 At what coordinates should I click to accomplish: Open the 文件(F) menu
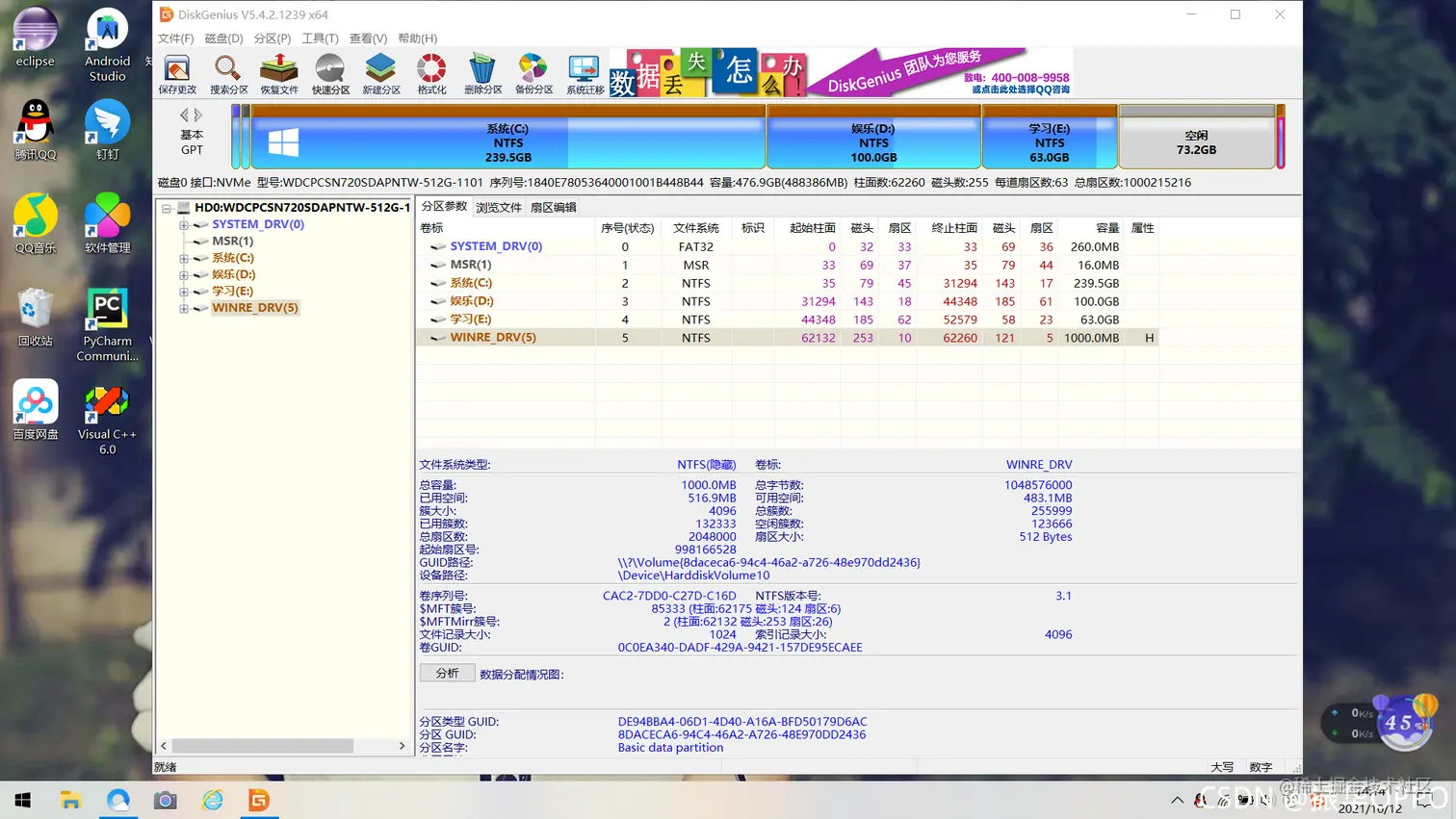click(175, 38)
